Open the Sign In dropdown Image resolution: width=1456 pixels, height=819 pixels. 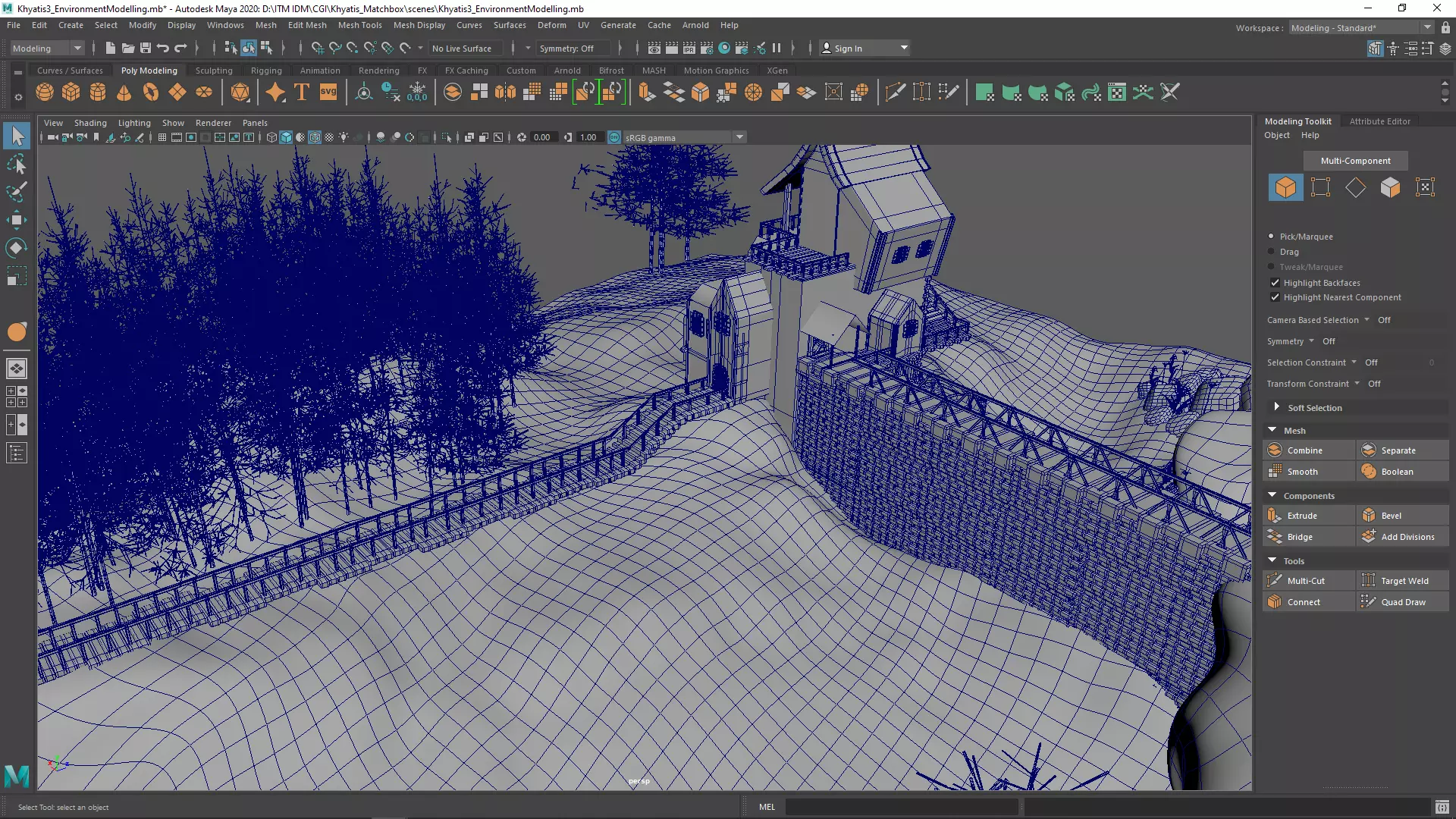pos(864,48)
